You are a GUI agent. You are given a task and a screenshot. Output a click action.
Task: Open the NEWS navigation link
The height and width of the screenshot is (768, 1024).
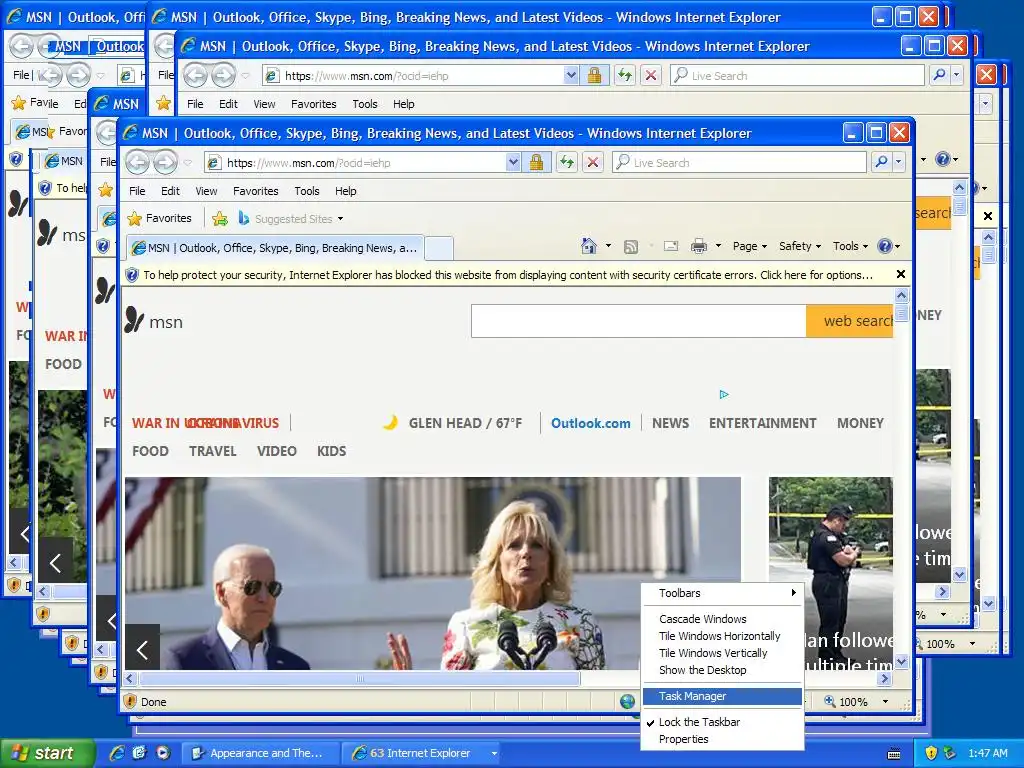pyautogui.click(x=670, y=423)
